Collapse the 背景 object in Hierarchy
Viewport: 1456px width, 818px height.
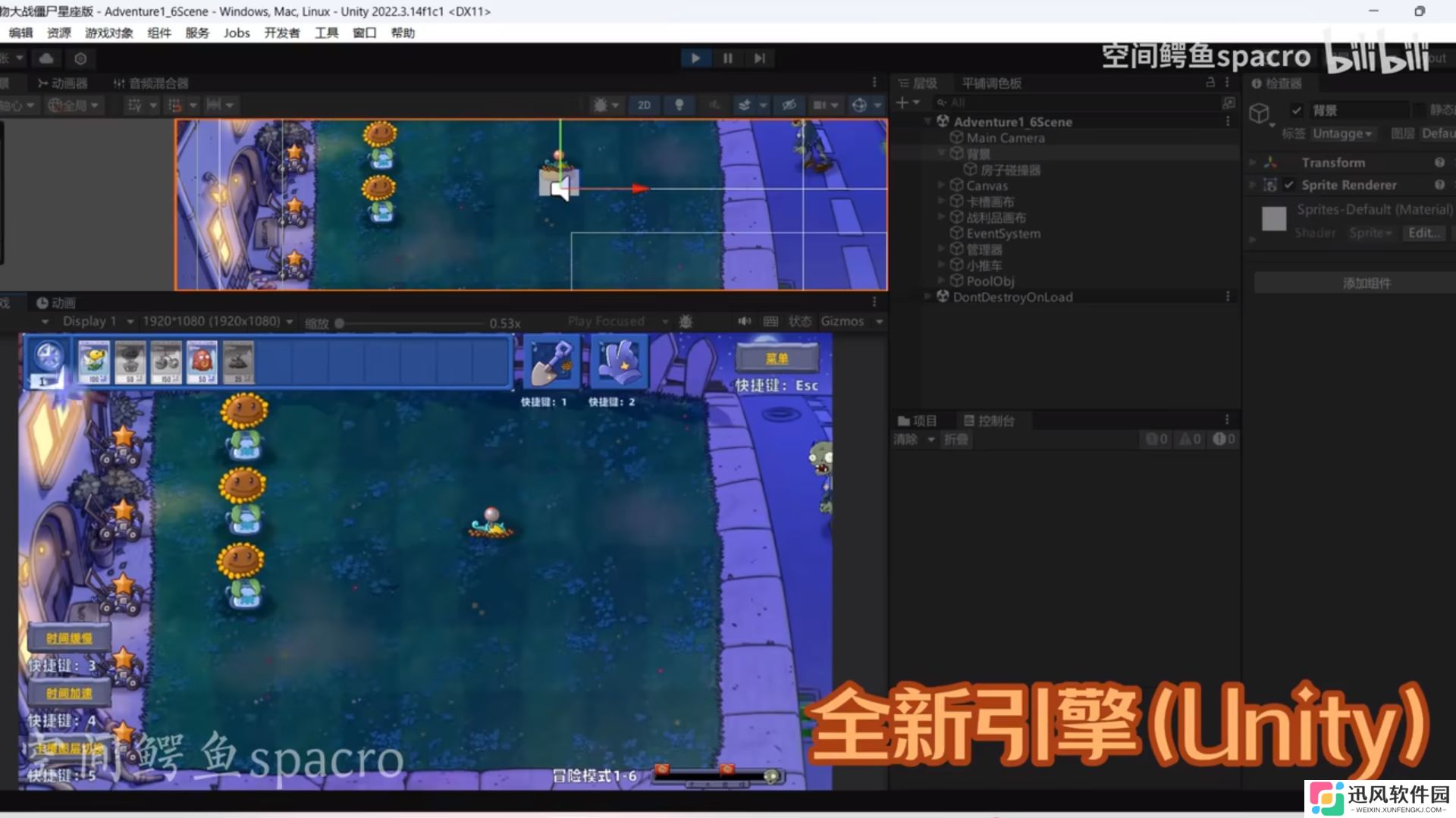click(x=941, y=153)
